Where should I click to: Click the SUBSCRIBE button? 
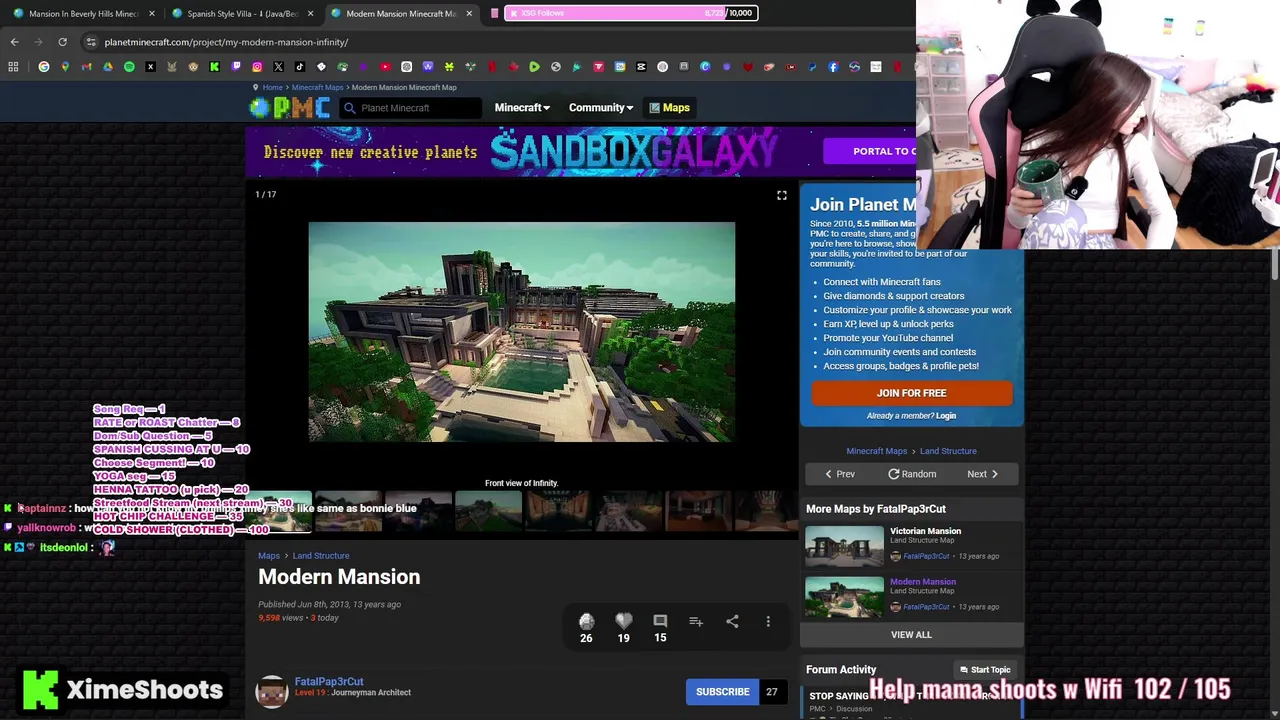[722, 692]
